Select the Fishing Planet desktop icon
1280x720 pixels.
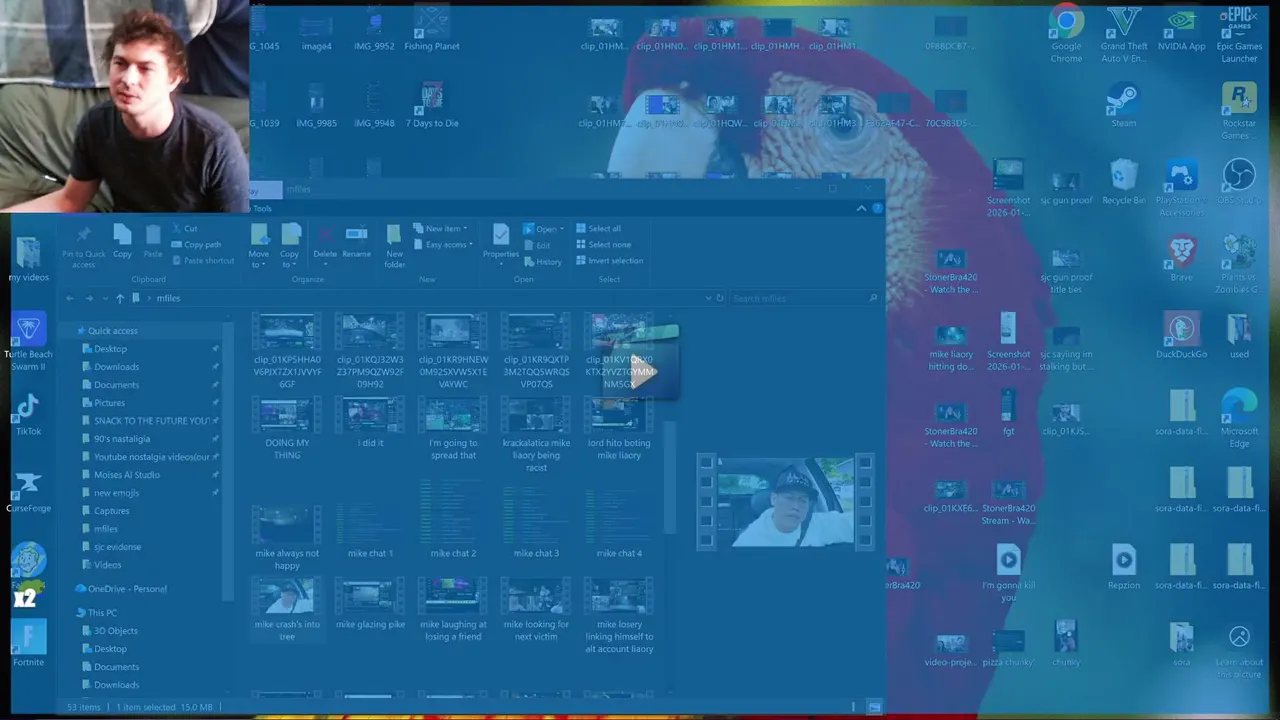[432, 30]
